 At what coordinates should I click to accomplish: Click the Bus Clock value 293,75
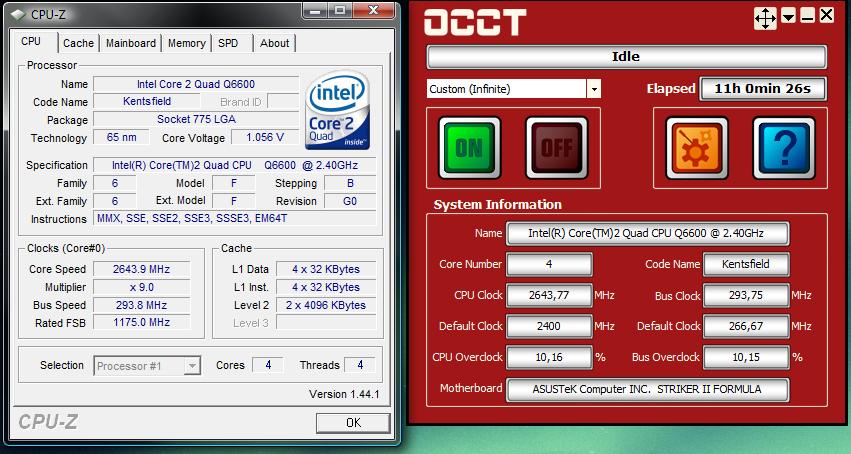(x=746, y=295)
